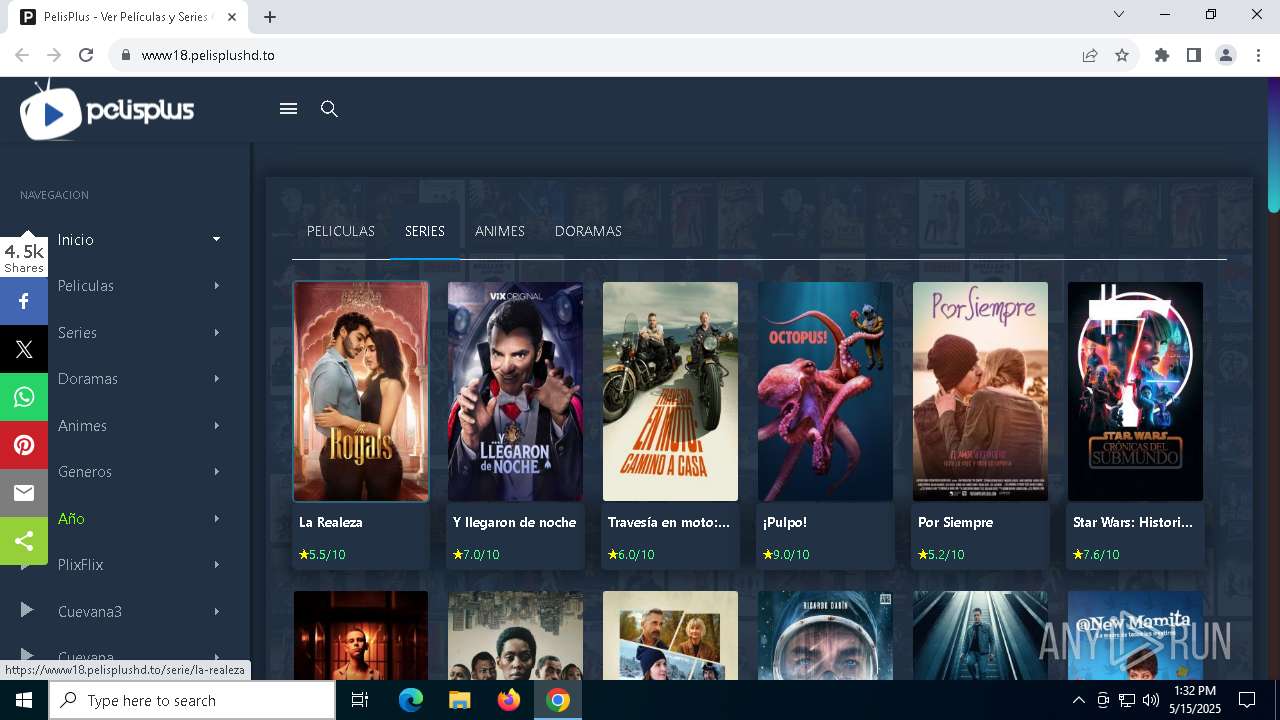Screen dimensions: 1280x720
Task: Open the share page icon in address bar
Action: [1090, 55]
